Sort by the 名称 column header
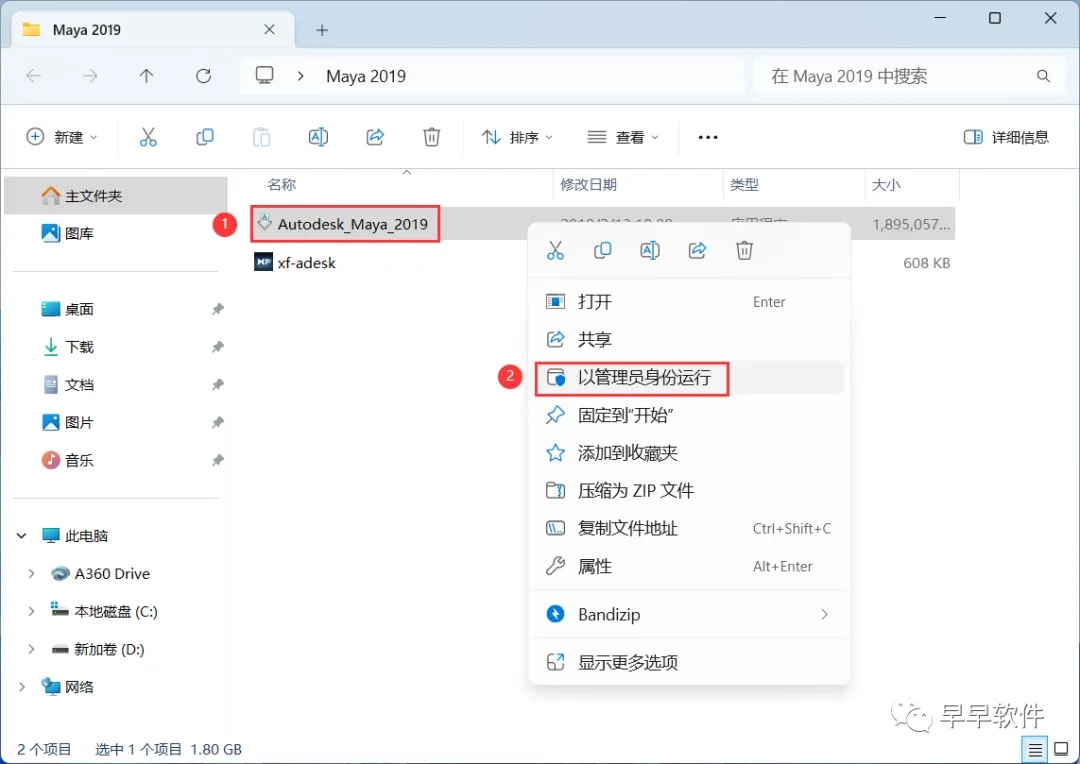1080x764 pixels. [281, 185]
